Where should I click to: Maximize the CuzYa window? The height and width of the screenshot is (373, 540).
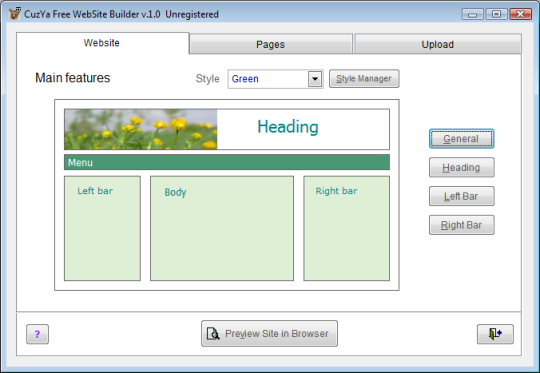tap(496, 14)
